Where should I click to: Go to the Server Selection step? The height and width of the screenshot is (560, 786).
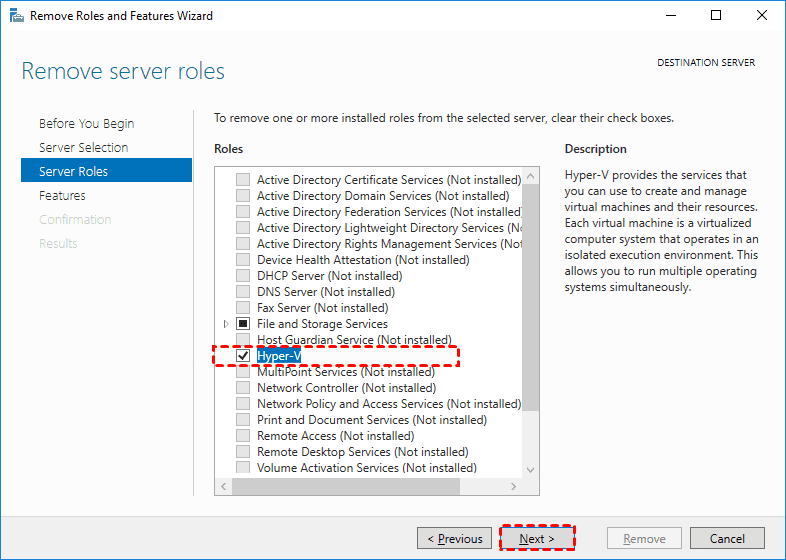click(x=83, y=148)
